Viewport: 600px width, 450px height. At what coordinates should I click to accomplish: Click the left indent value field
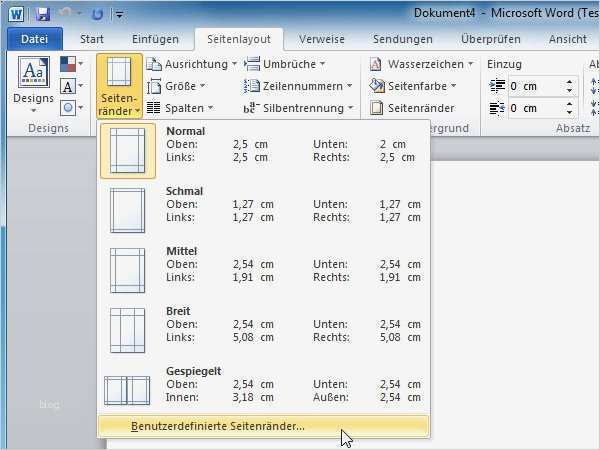tap(536, 86)
